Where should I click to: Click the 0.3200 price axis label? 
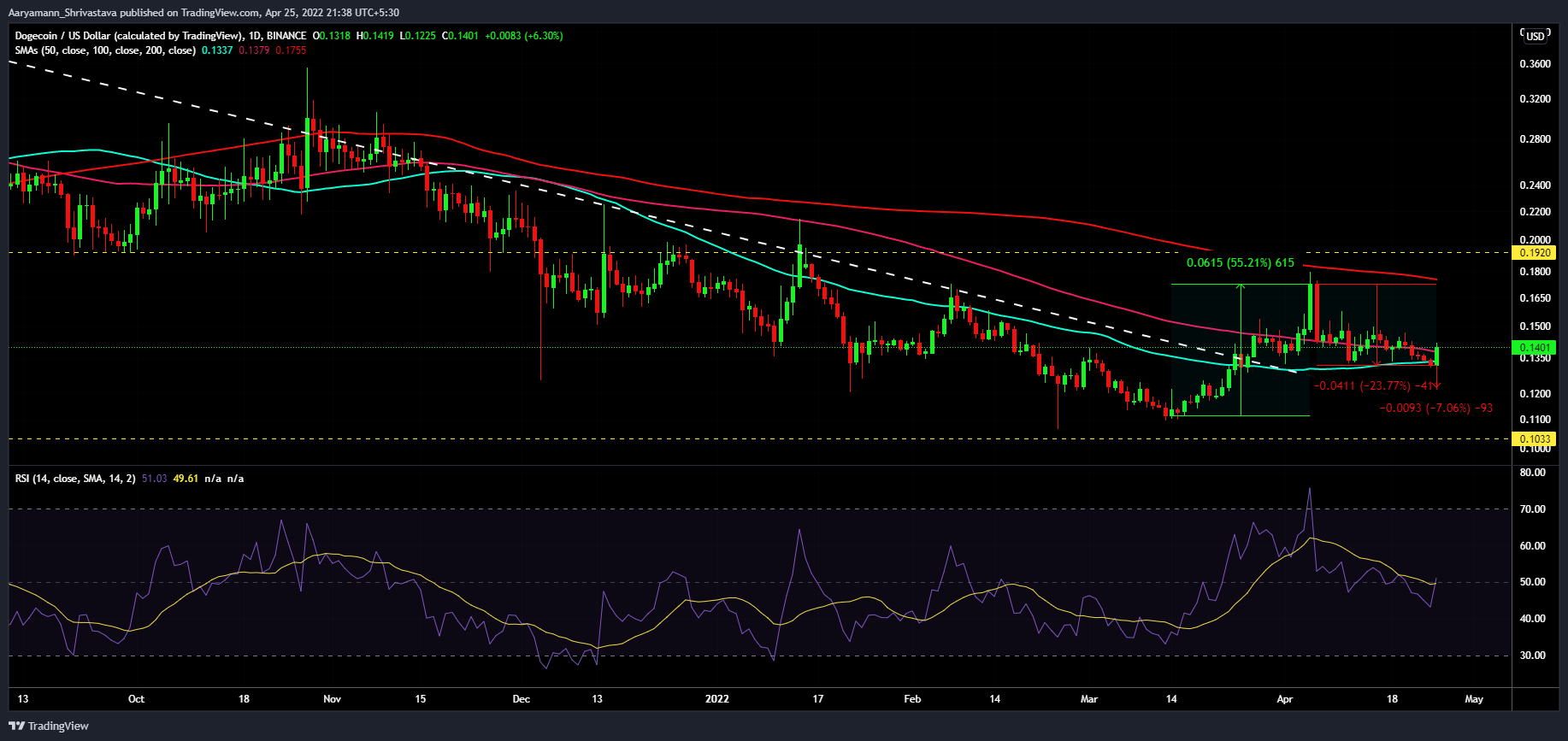tap(1535, 99)
